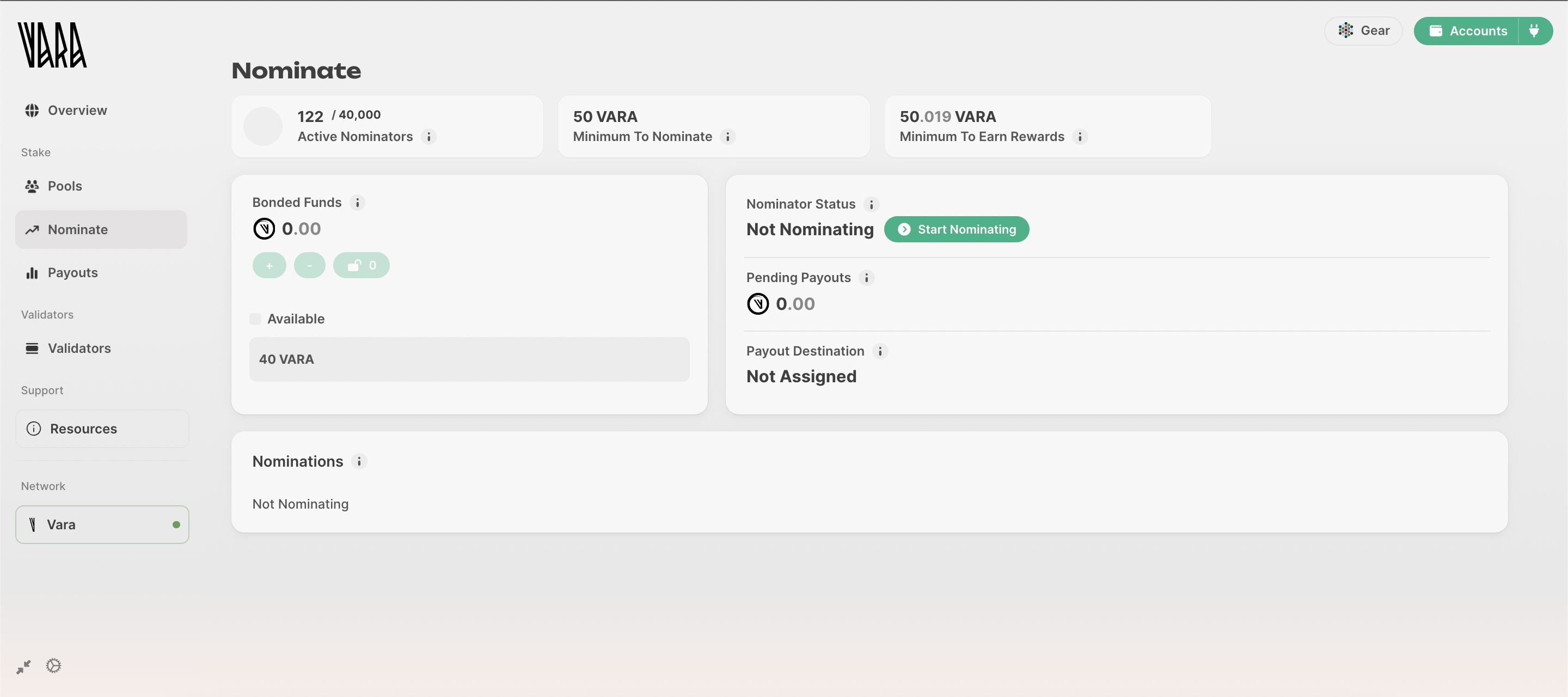Click the Nominations info icon
Image resolution: width=1568 pixels, height=697 pixels.
pos(359,462)
